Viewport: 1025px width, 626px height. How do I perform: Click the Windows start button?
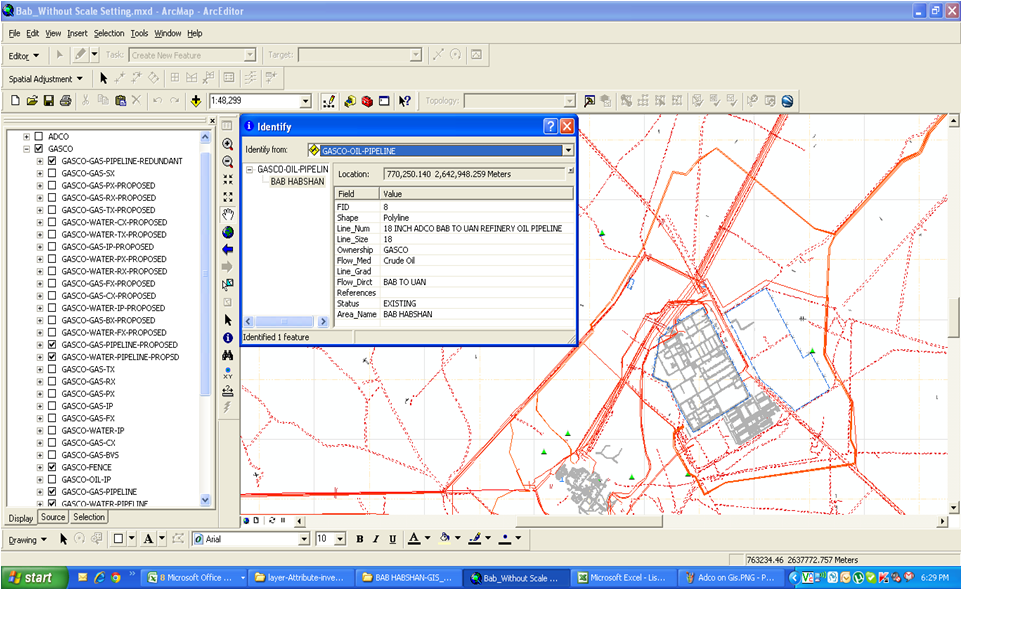[x=35, y=578]
